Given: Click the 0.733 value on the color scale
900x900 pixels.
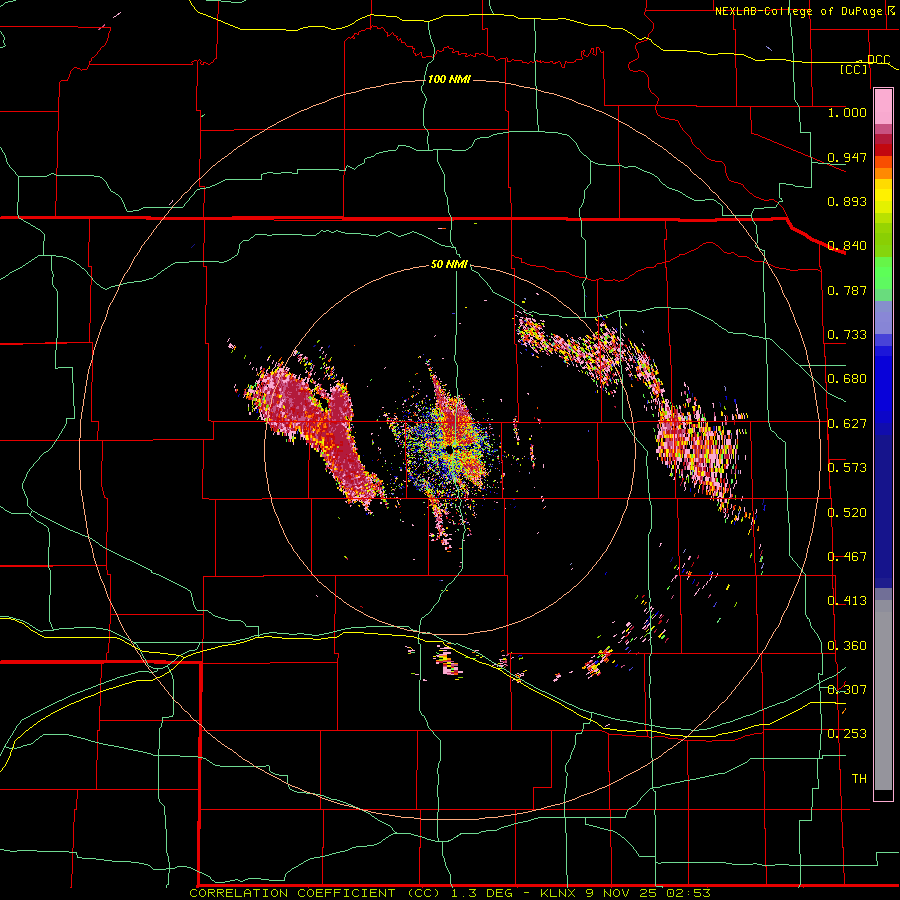Looking at the screenshot, I should pyautogui.click(x=847, y=335).
